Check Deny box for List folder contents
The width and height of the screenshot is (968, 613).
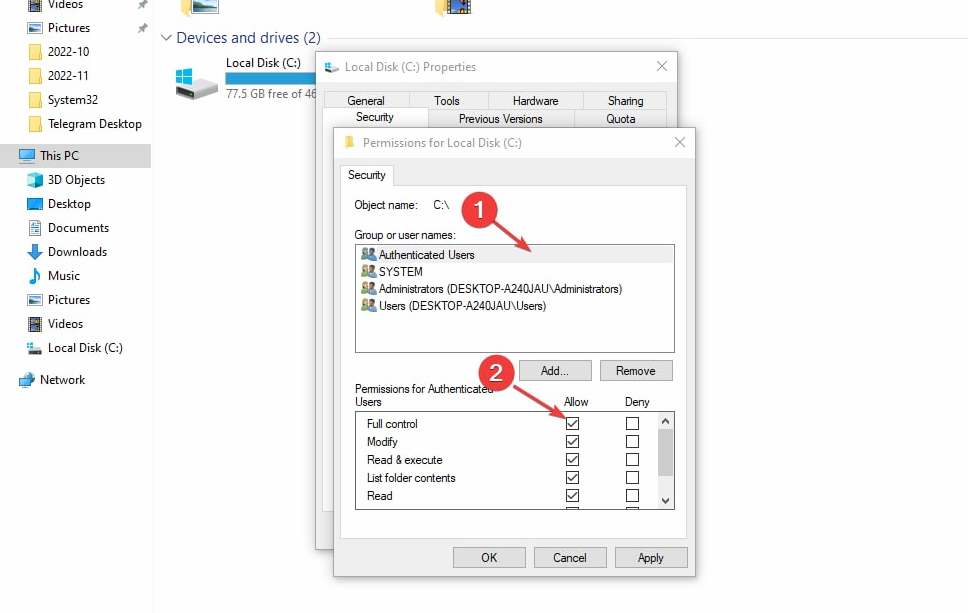pos(632,477)
